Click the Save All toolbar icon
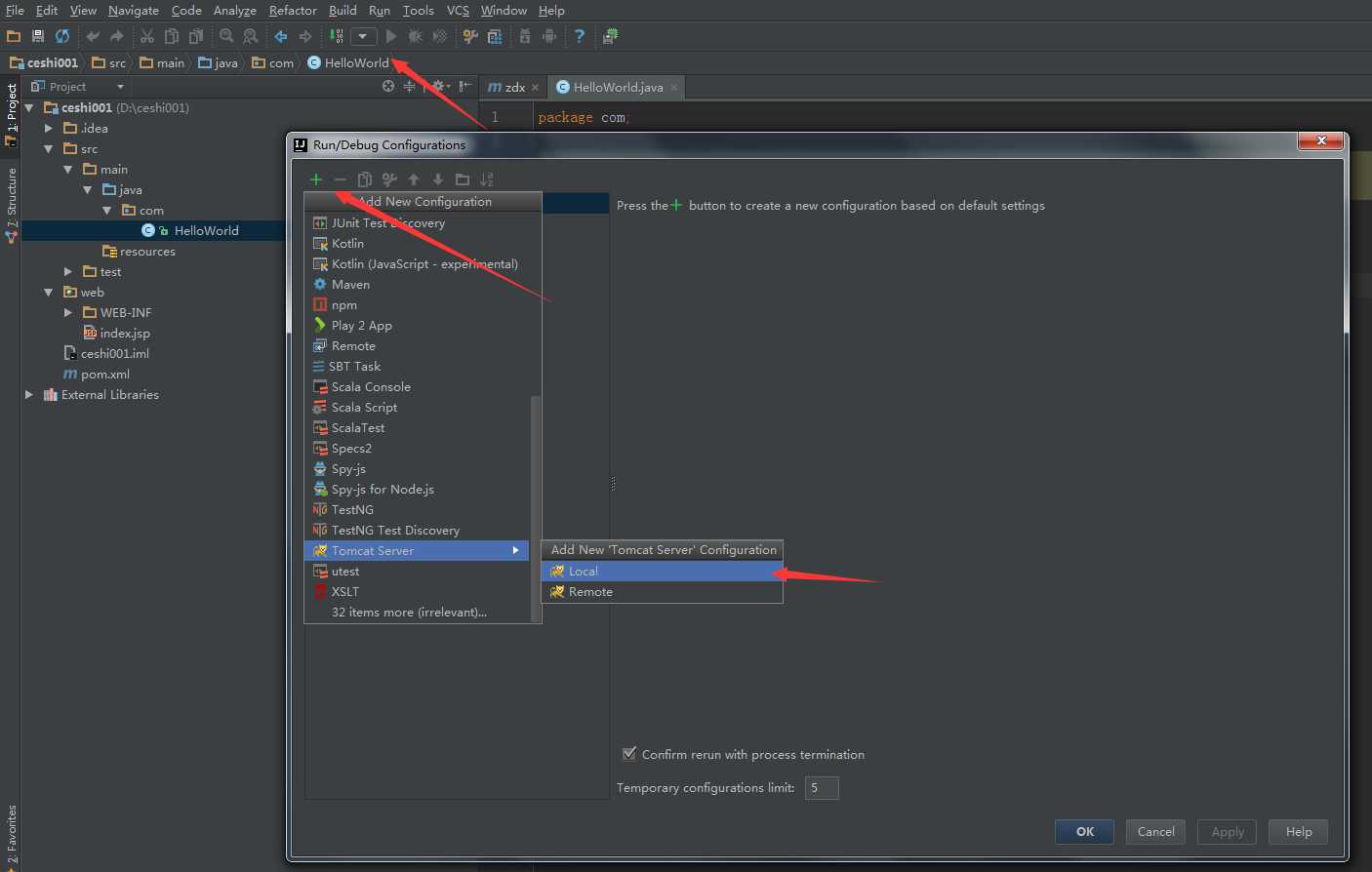Viewport: 1372px width, 872px height. pos(38,36)
